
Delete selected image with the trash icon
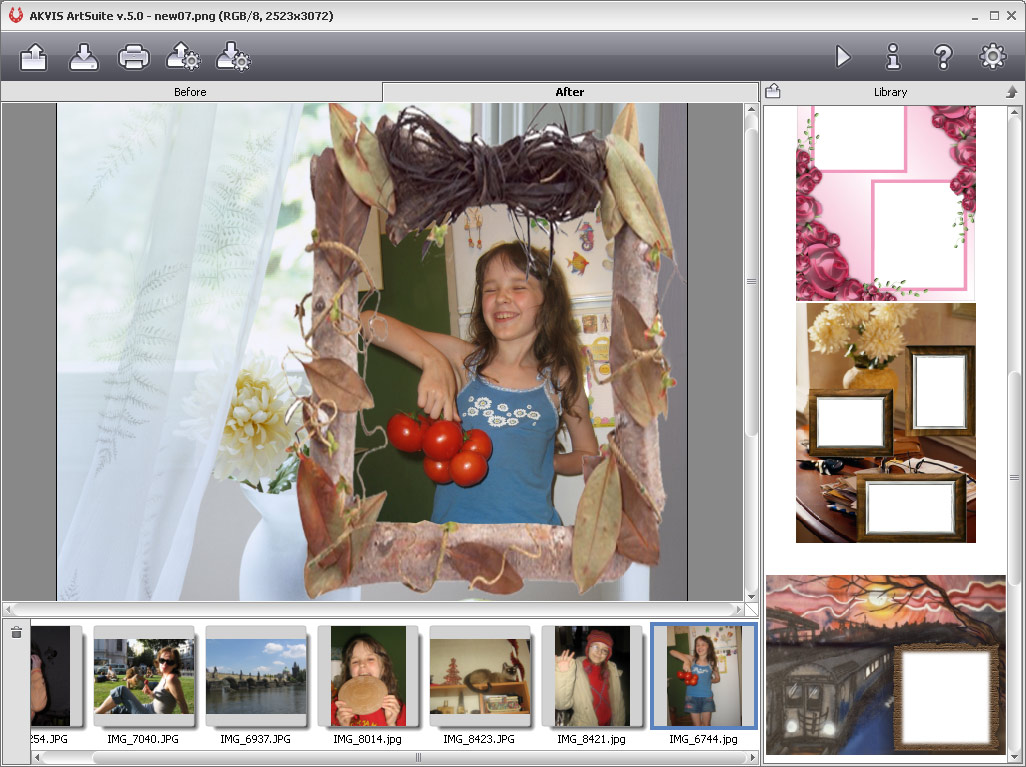click(16, 633)
